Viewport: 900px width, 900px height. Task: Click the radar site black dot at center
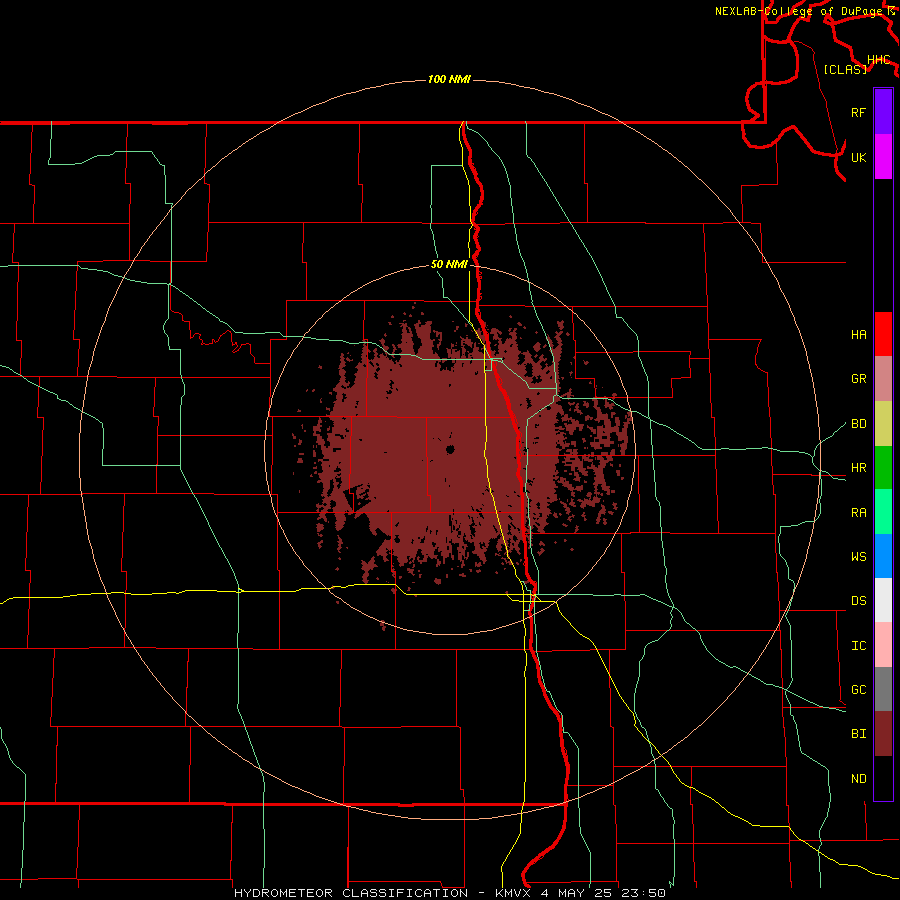coord(450,449)
